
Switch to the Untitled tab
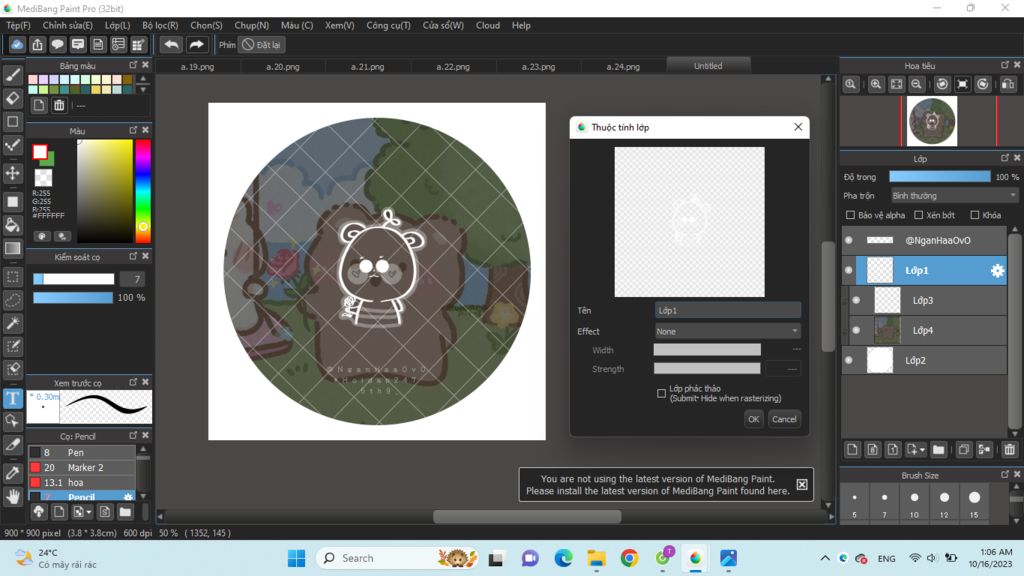click(708, 65)
